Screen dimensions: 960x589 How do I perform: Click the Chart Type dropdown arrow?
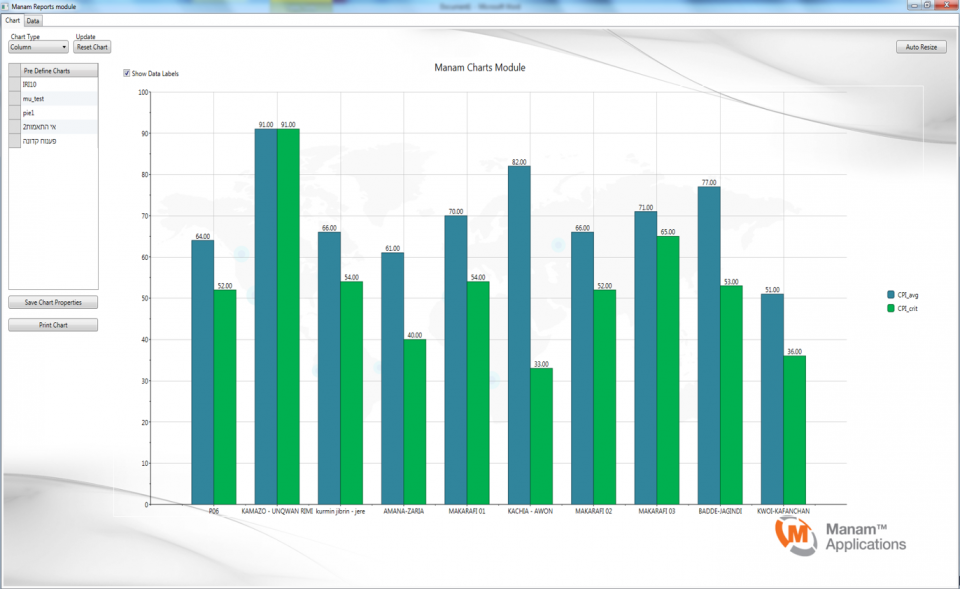(x=64, y=47)
